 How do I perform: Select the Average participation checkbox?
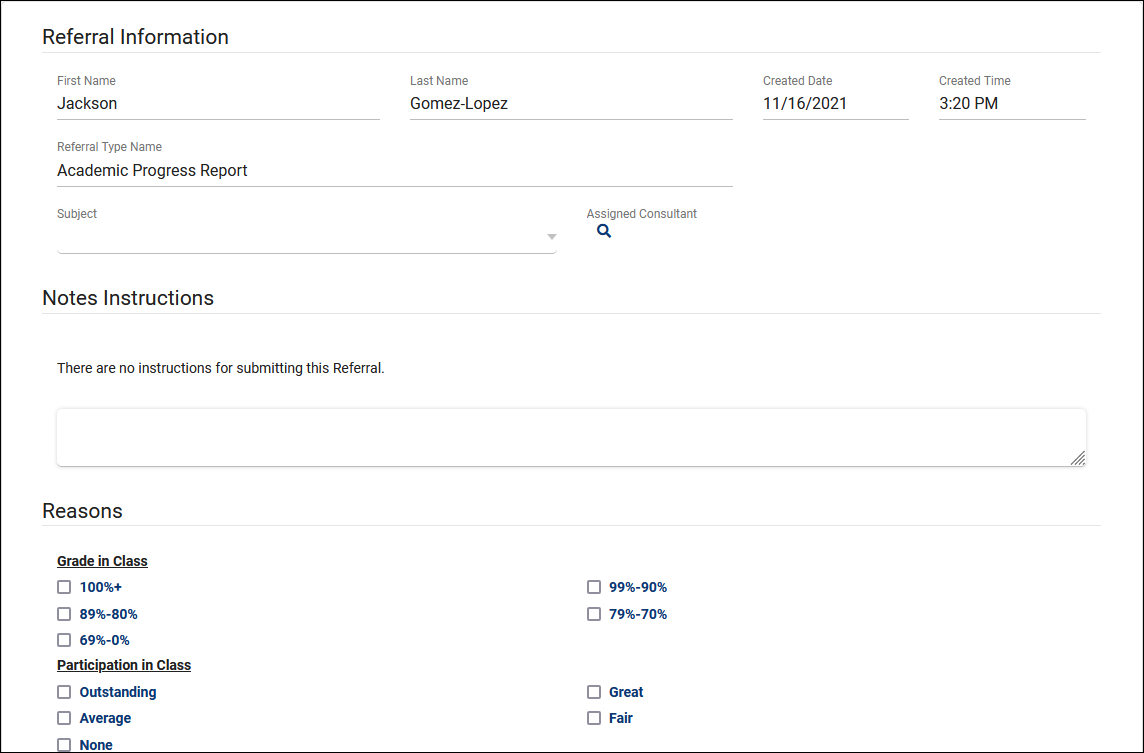click(64, 718)
